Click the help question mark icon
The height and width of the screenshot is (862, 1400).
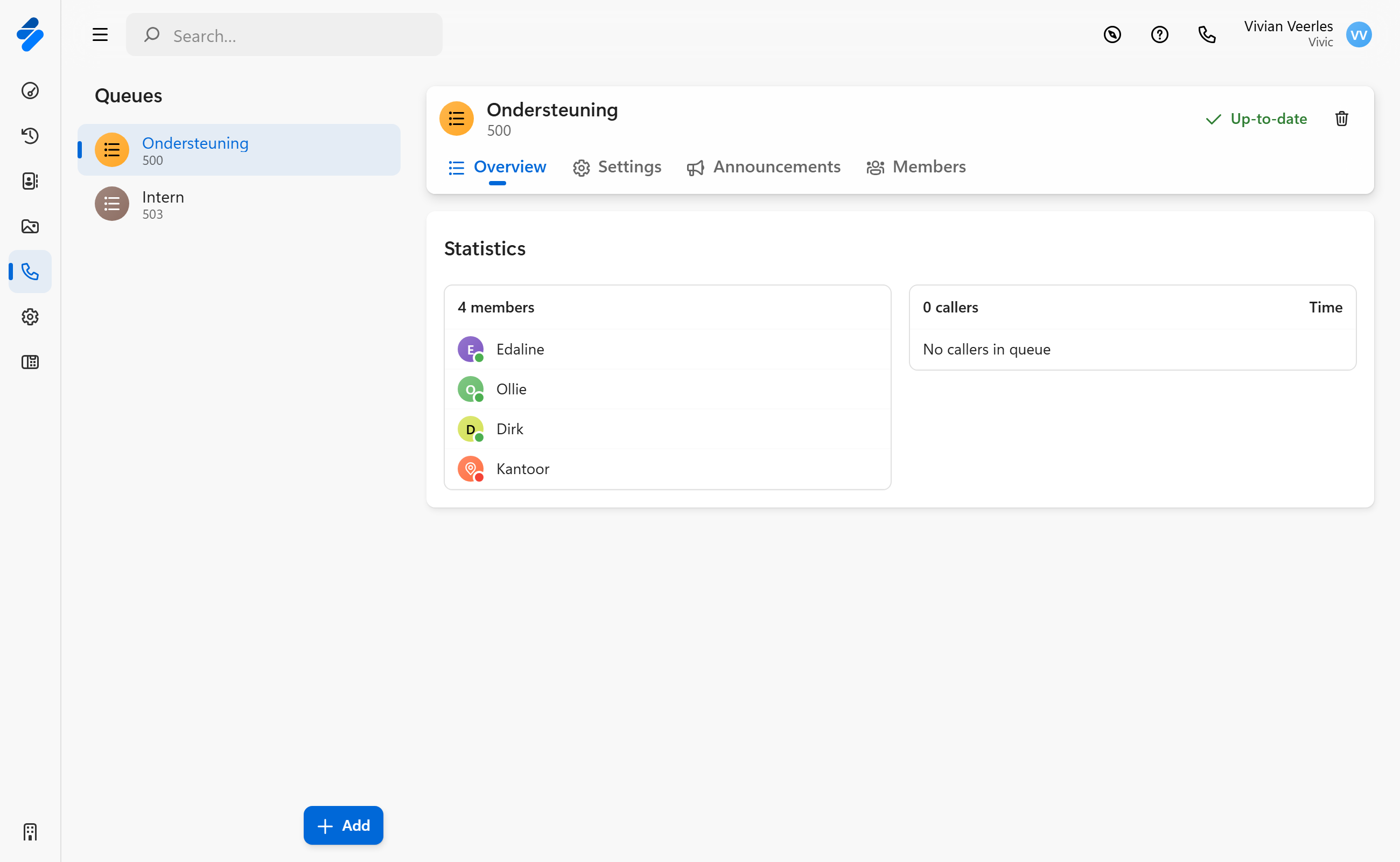tap(1159, 35)
